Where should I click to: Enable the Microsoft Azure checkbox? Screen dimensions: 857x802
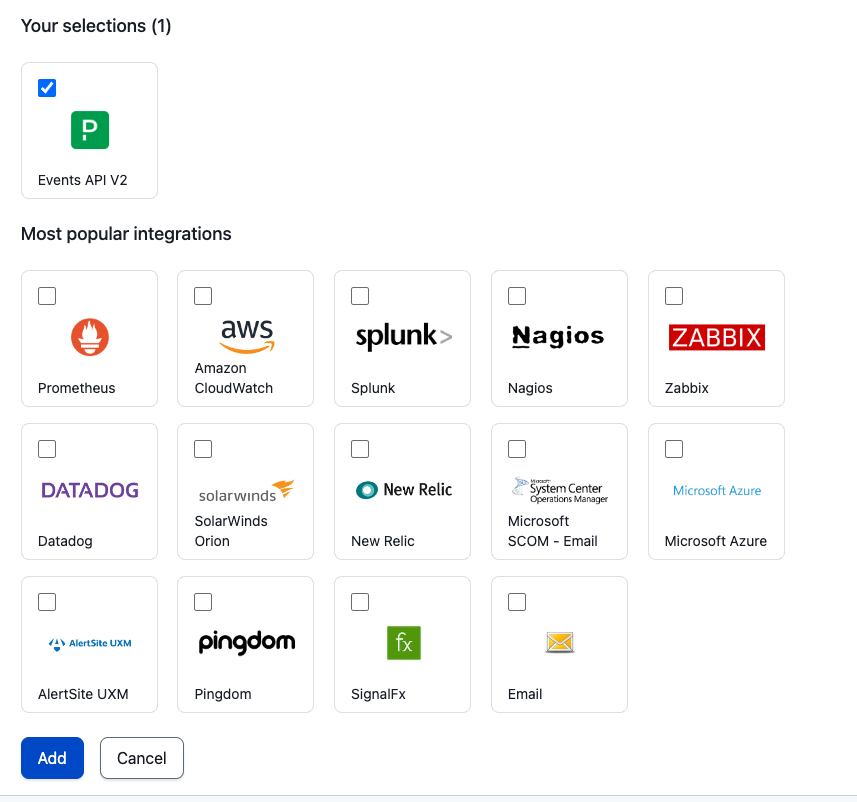(674, 449)
